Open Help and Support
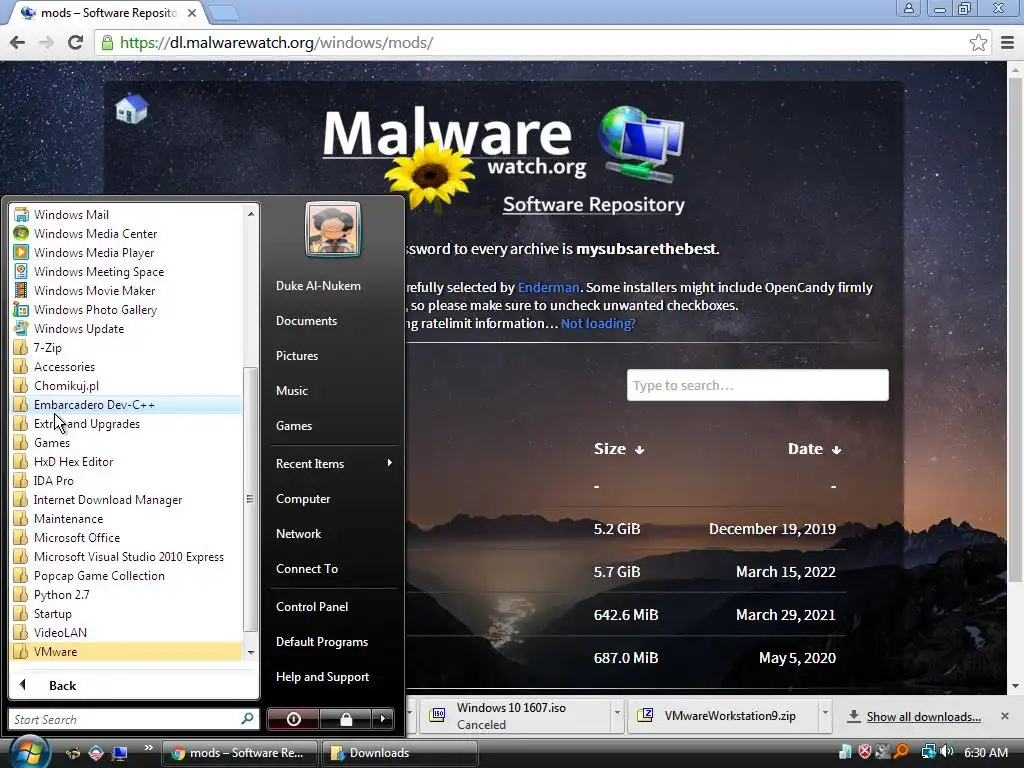 pyautogui.click(x=323, y=677)
